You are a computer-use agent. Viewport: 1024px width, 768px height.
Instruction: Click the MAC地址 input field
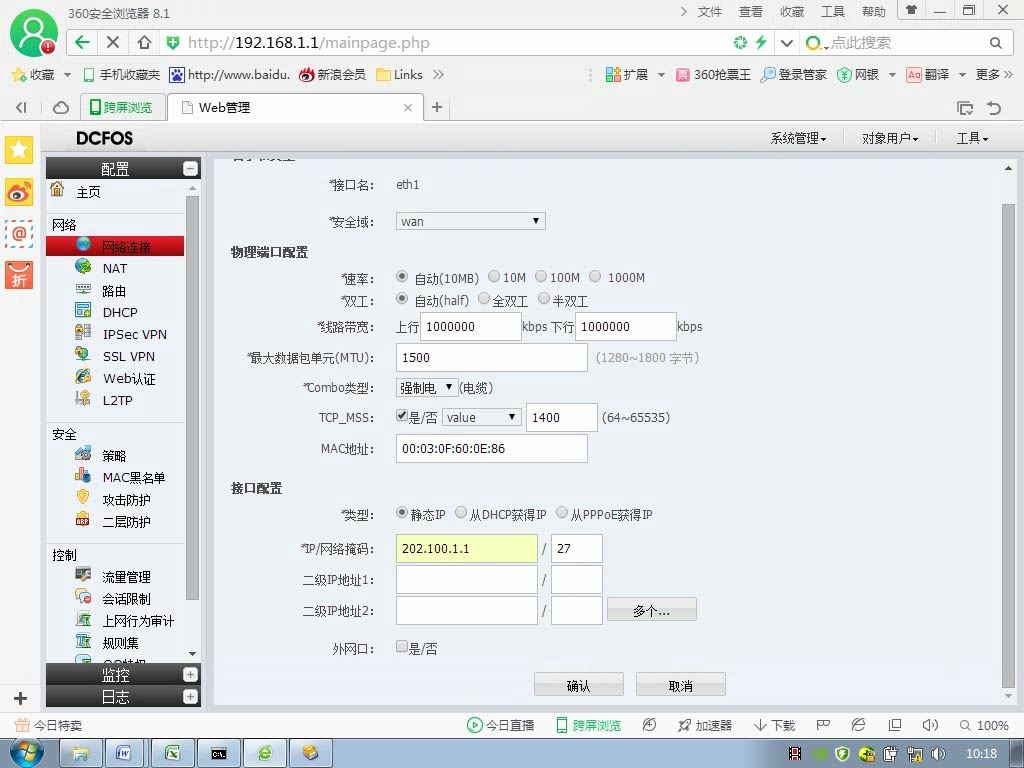click(x=491, y=449)
